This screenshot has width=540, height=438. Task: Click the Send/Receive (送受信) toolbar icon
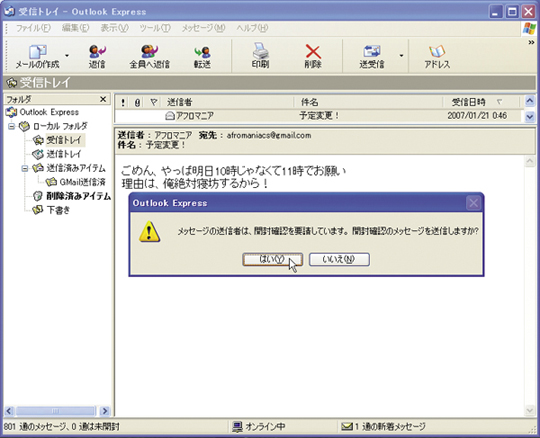(372, 52)
